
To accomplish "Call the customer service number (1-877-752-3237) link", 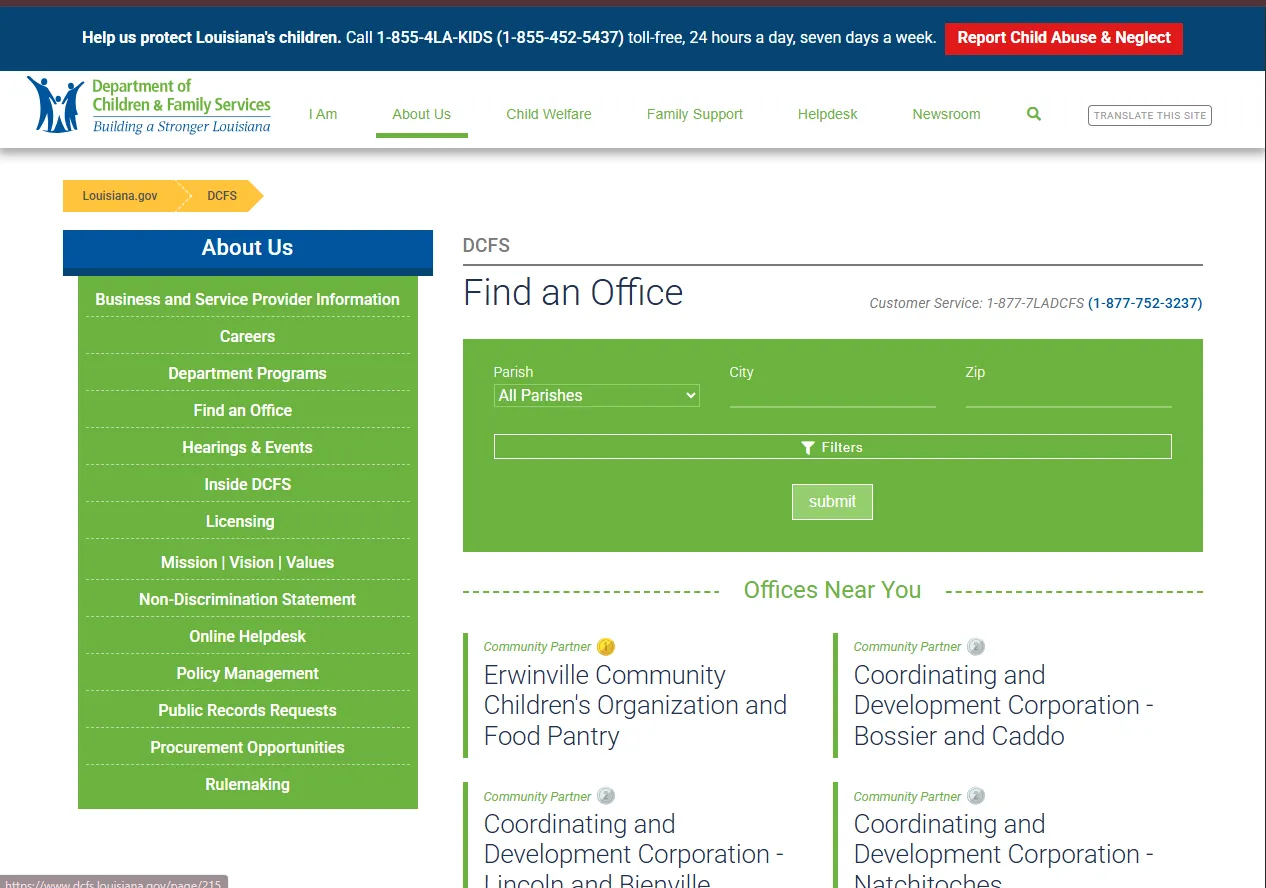I will point(1145,303).
